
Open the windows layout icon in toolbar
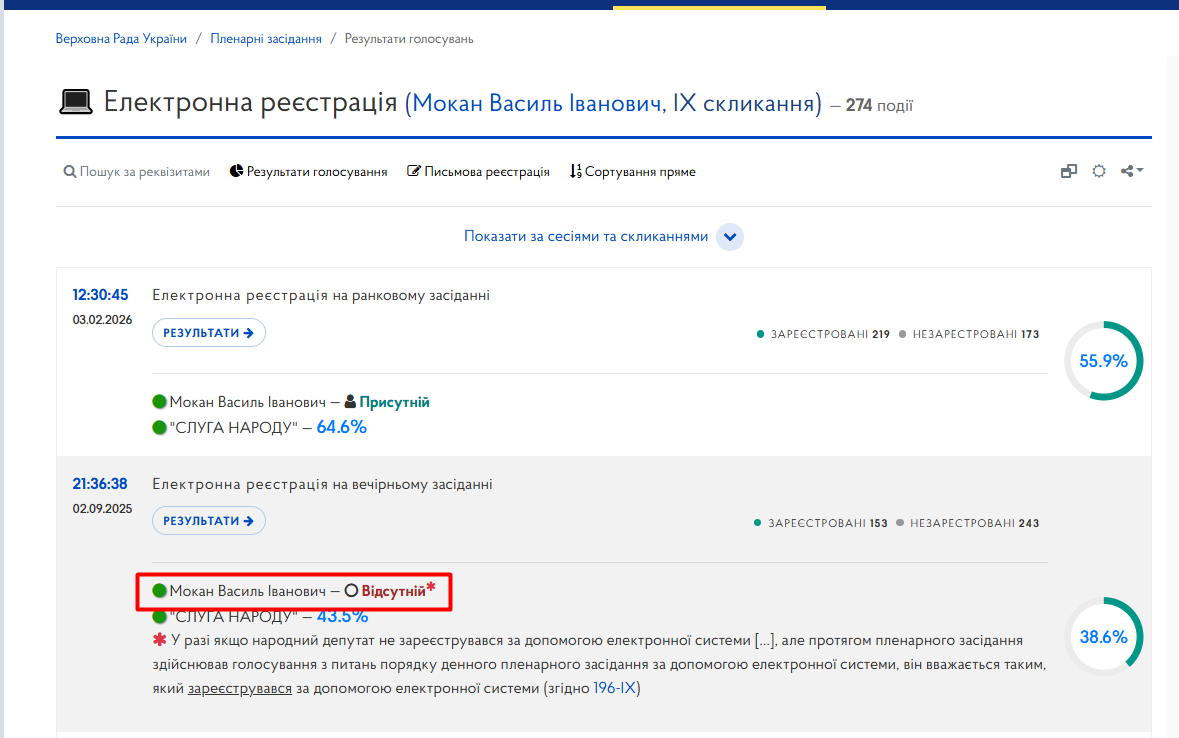(1068, 172)
